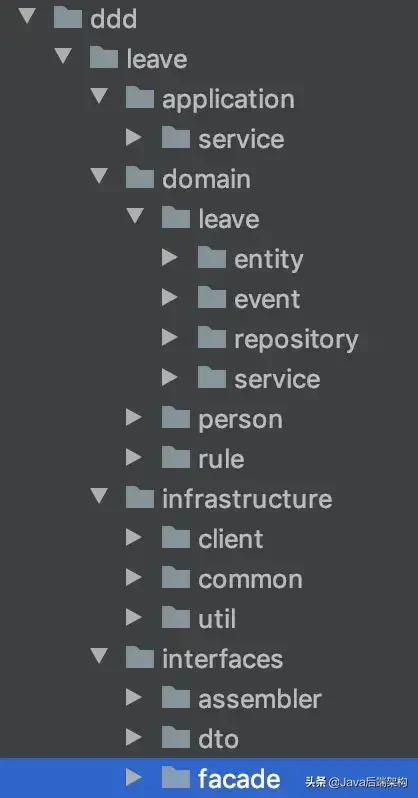
Task: Collapse the domain folder arrow
Action: coord(100,176)
